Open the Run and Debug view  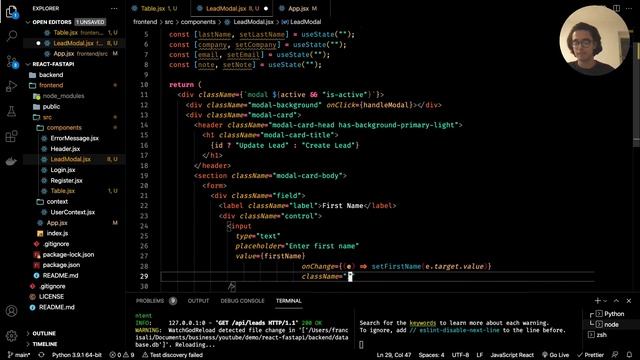click(x=12, y=86)
